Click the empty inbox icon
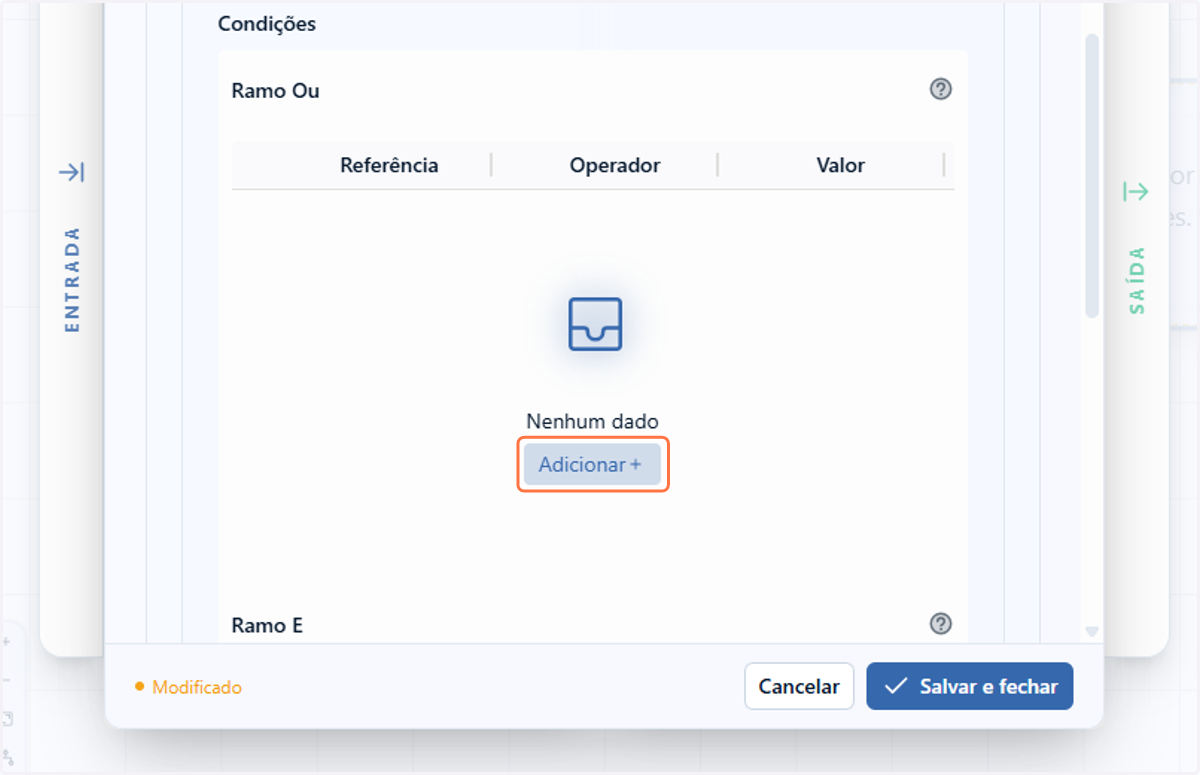This screenshot has width=1200, height=775. click(595, 324)
